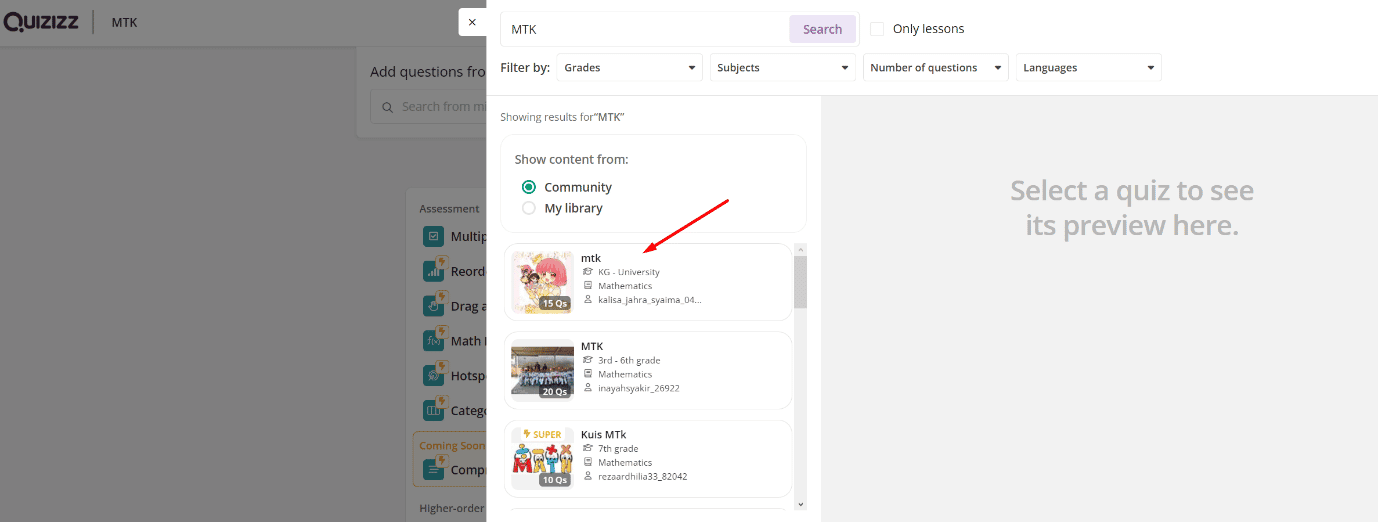The height and width of the screenshot is (522, 1378).
Task: Click the Search from library field behind
Action: click(428, 106)
